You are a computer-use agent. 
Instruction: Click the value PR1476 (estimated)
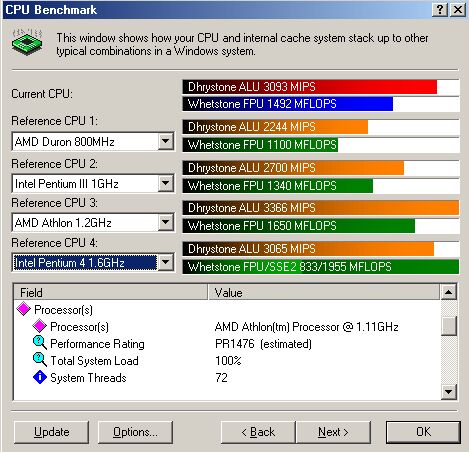[x=263, y=344]
